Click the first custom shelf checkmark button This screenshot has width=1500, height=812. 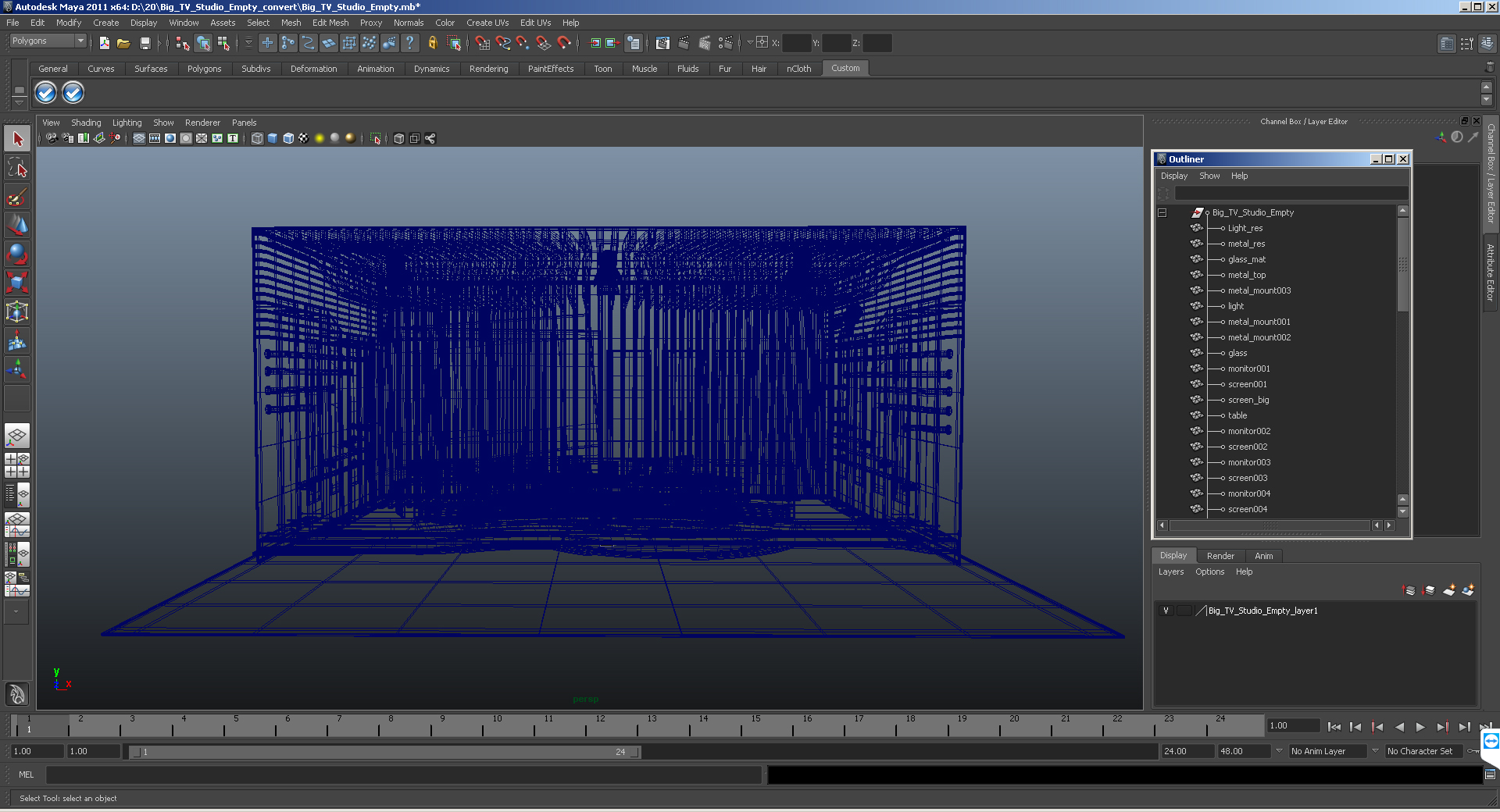click(46, 93)
